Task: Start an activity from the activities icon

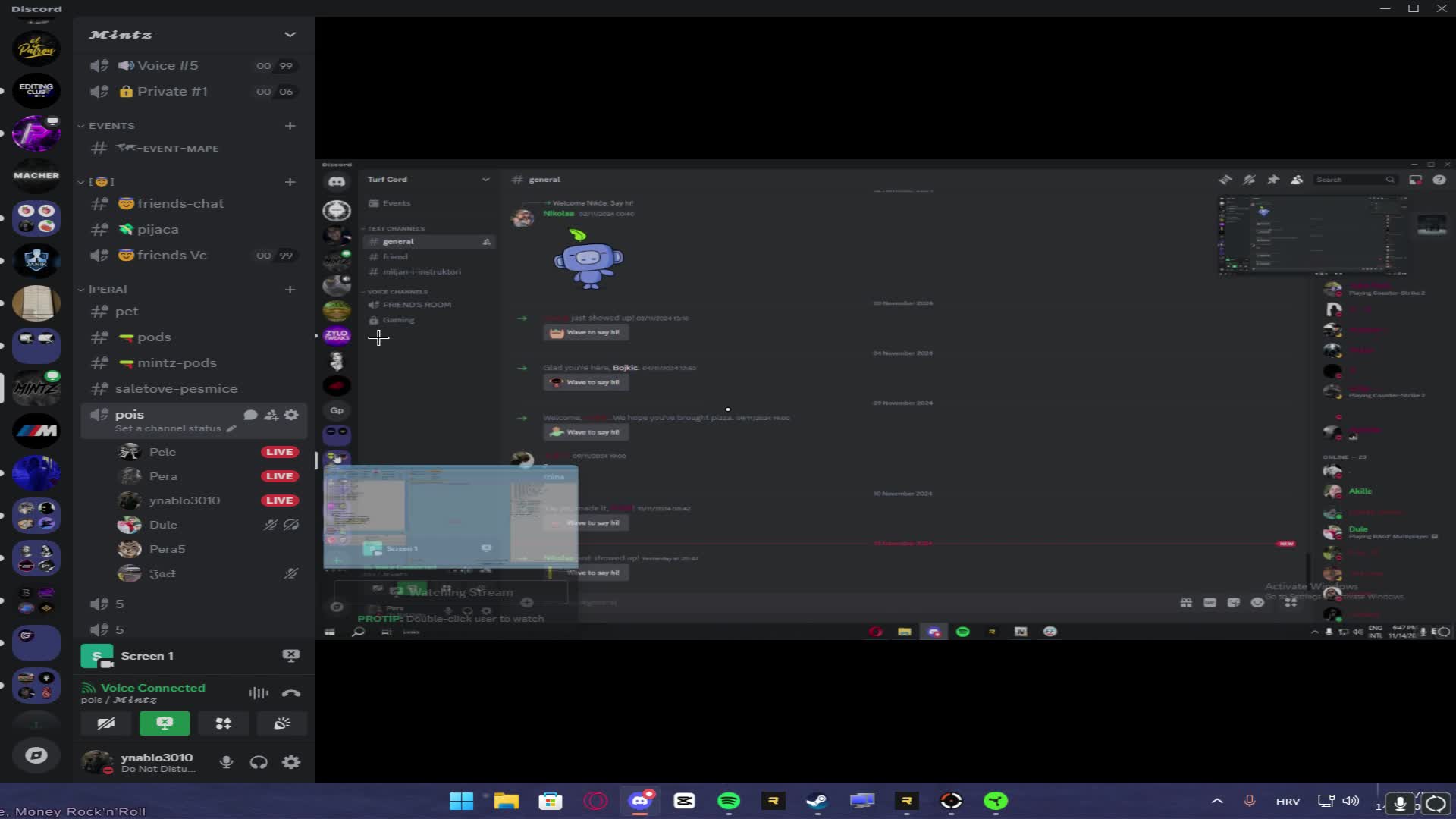Action: click(x=223, y=723)
